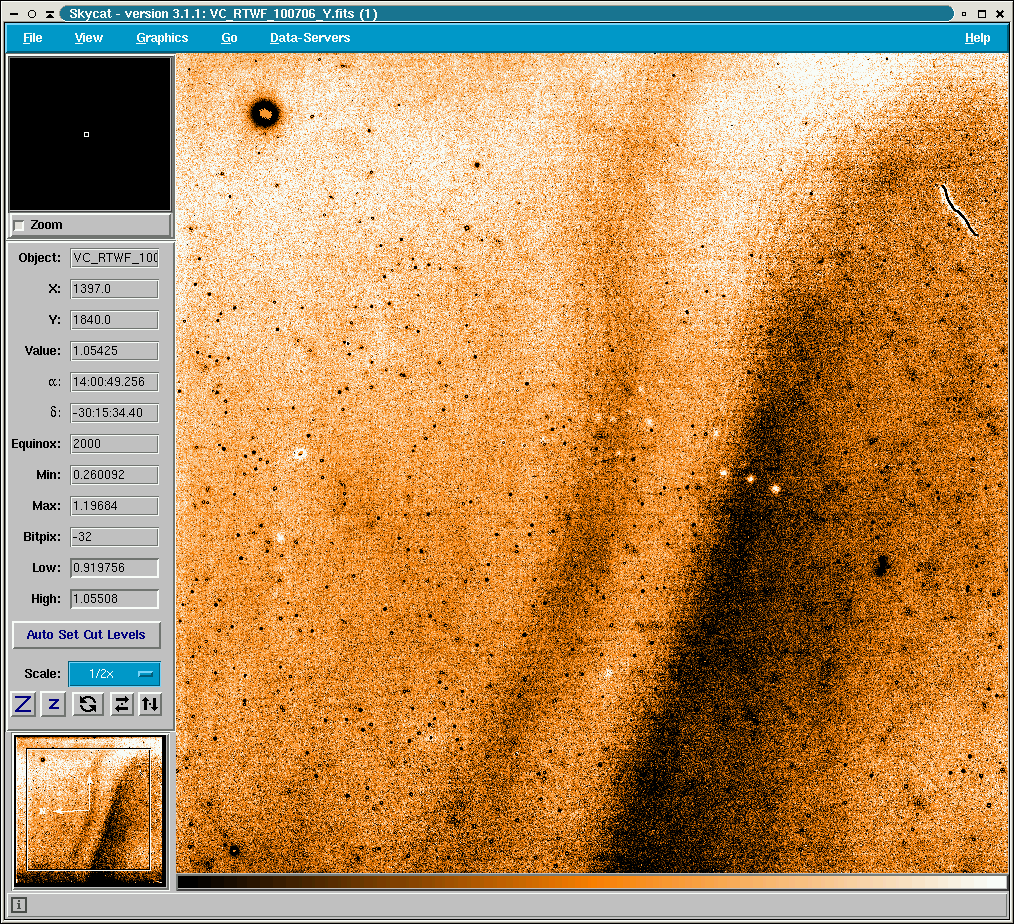Click the large Z zoom-in button
1014x924 pixels.
click(x=24, y=704)
